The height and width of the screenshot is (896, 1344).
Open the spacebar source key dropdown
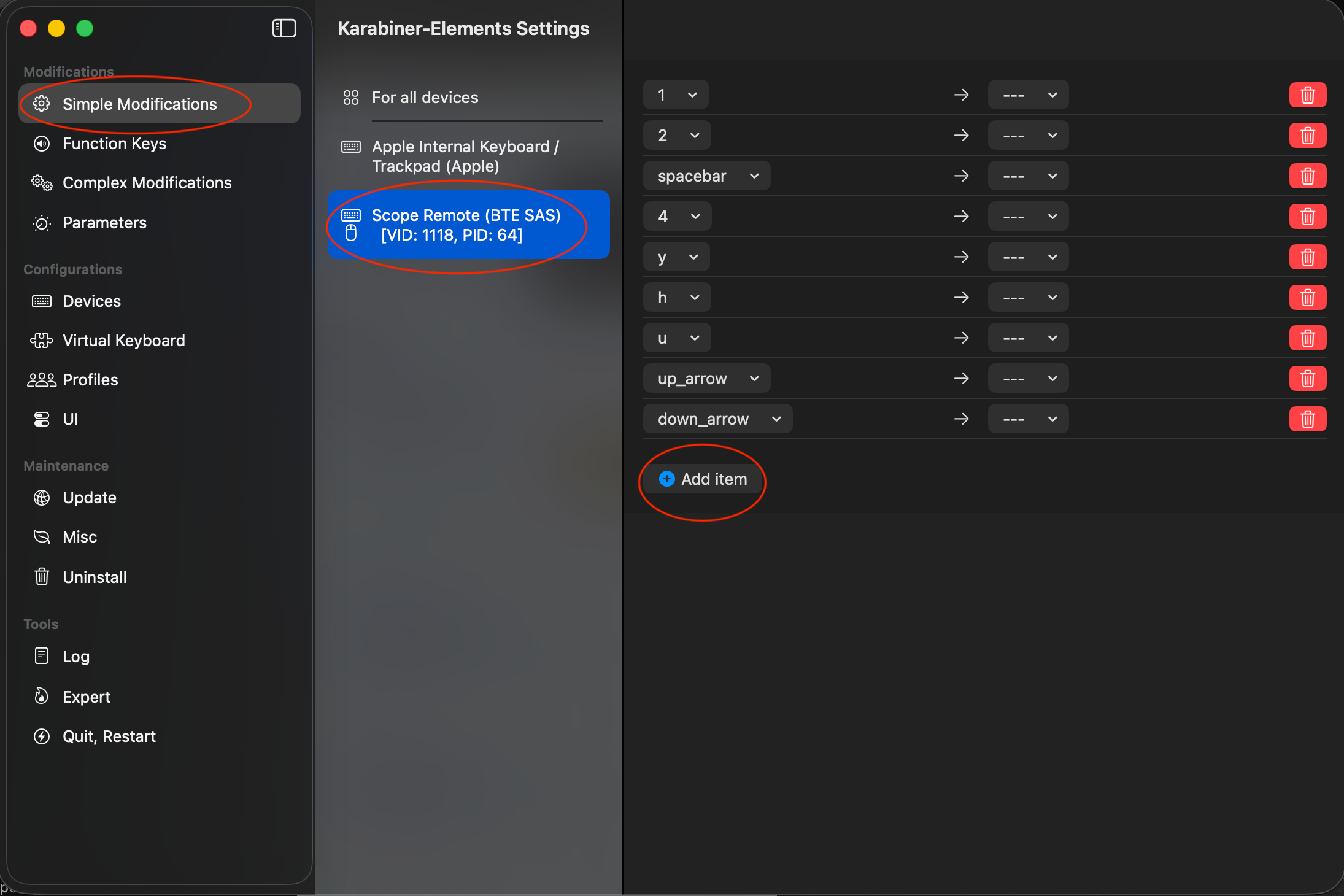706,176
